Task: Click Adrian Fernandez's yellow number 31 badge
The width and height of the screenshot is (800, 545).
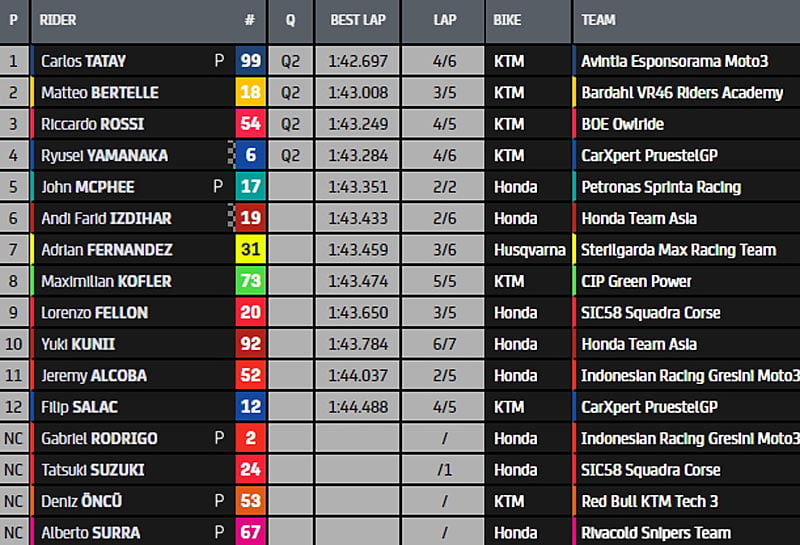Action: point(250,250)
